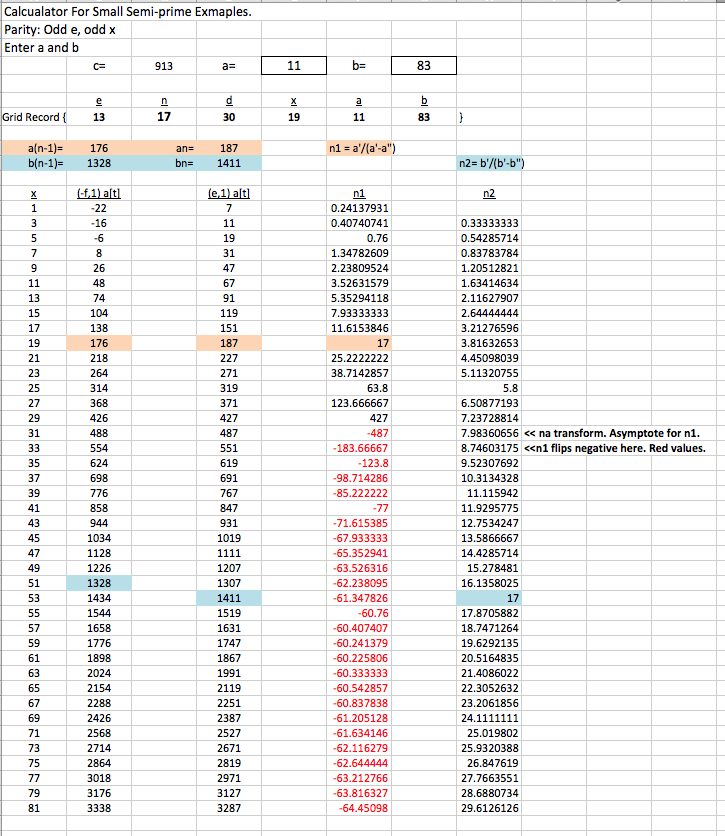This screenshot has height=836, width=725.
Task: Select the cell with value 1034
Action: coord(99,538)
